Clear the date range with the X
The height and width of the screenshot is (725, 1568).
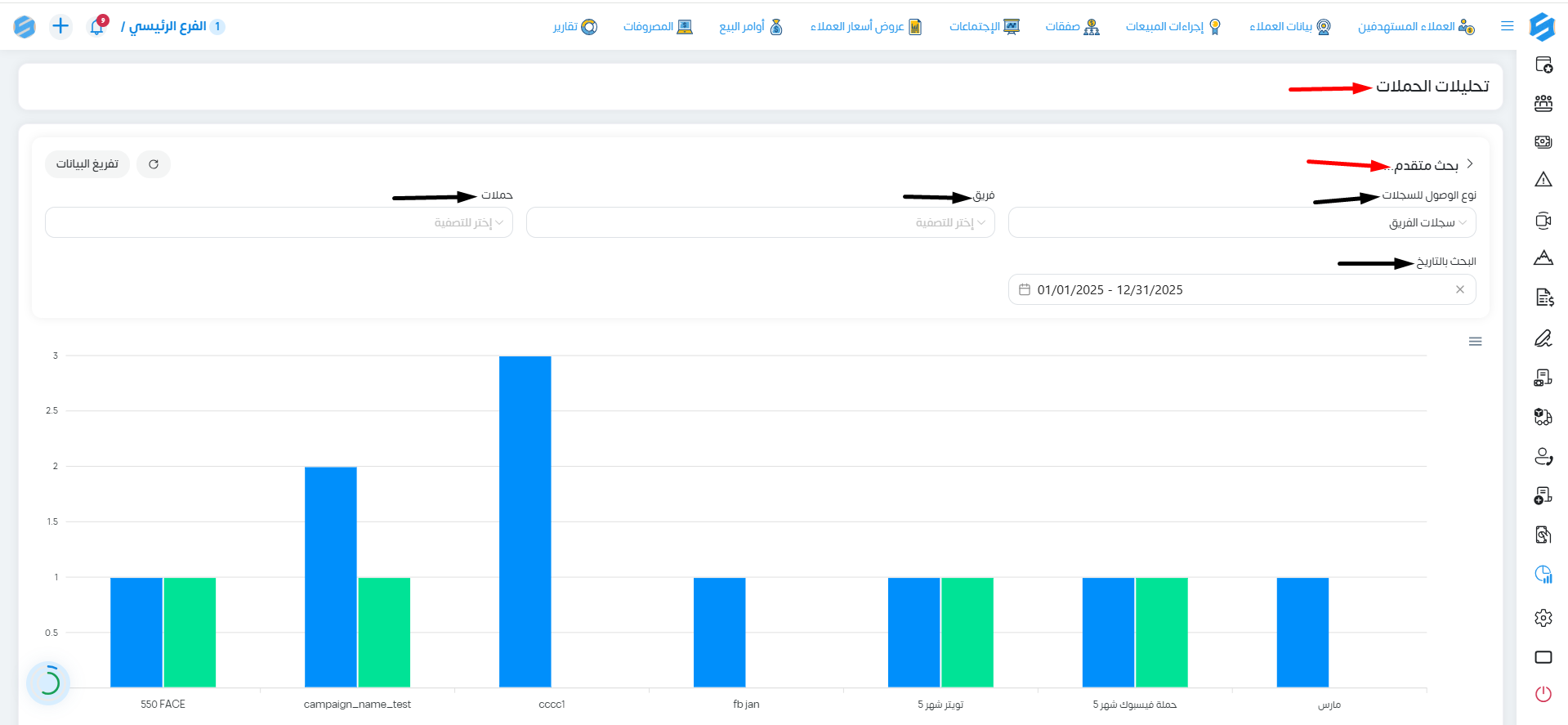1460,289
